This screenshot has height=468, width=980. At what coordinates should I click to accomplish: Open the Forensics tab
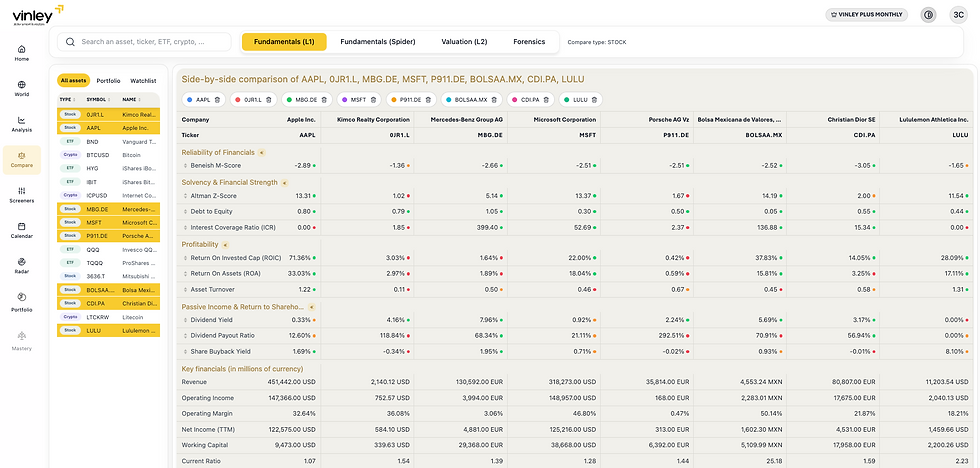pos(529,42)
